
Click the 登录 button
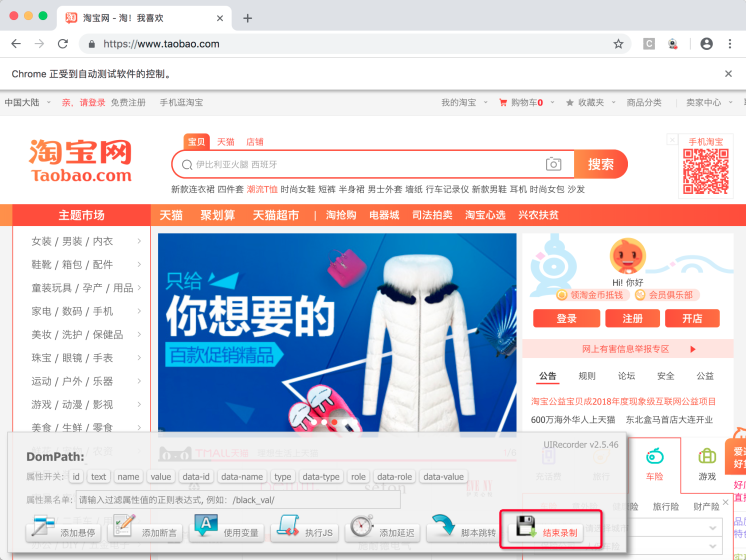pyautogui.click(x=567, y=318)
